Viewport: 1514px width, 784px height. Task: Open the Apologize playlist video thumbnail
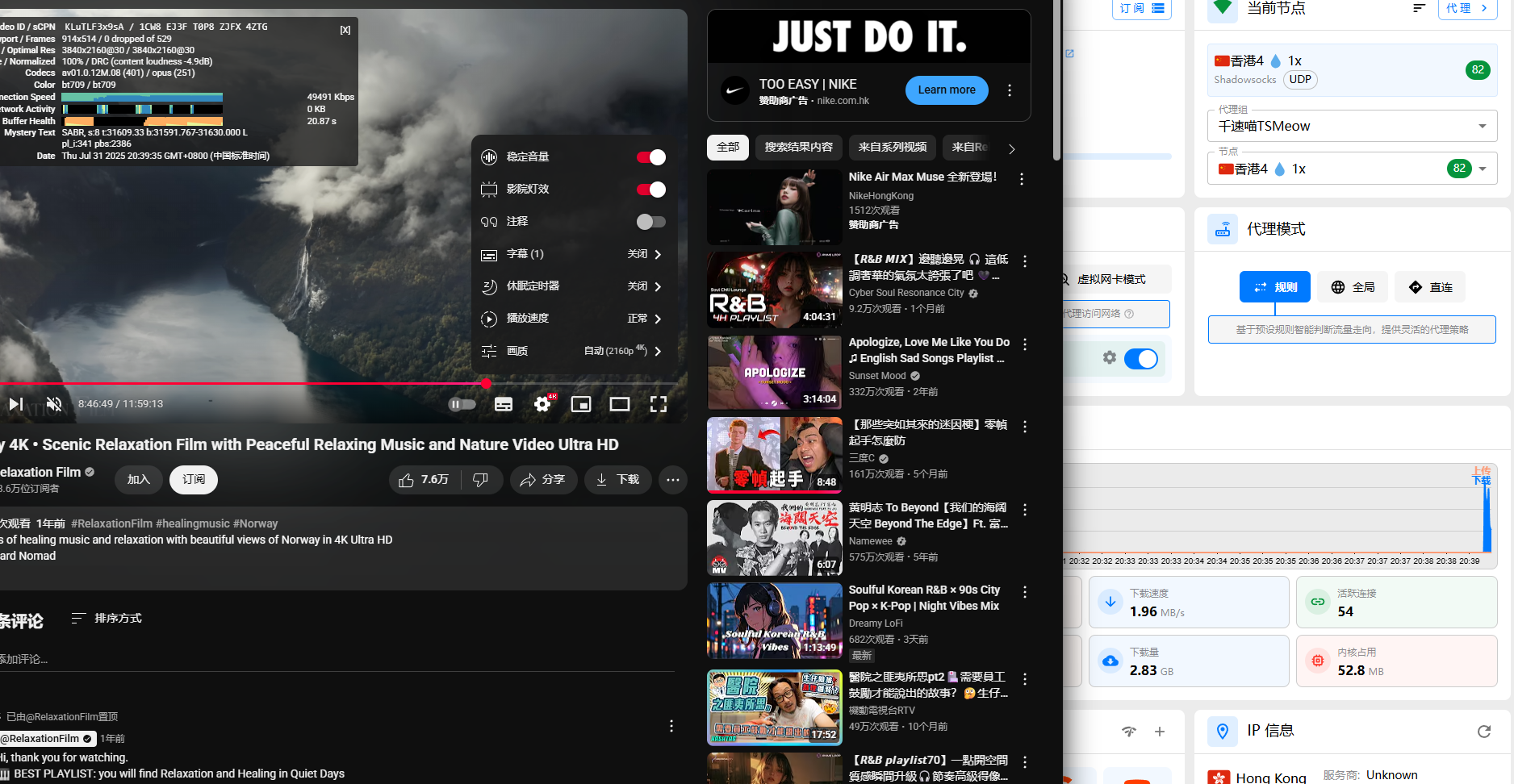[775, 373]
